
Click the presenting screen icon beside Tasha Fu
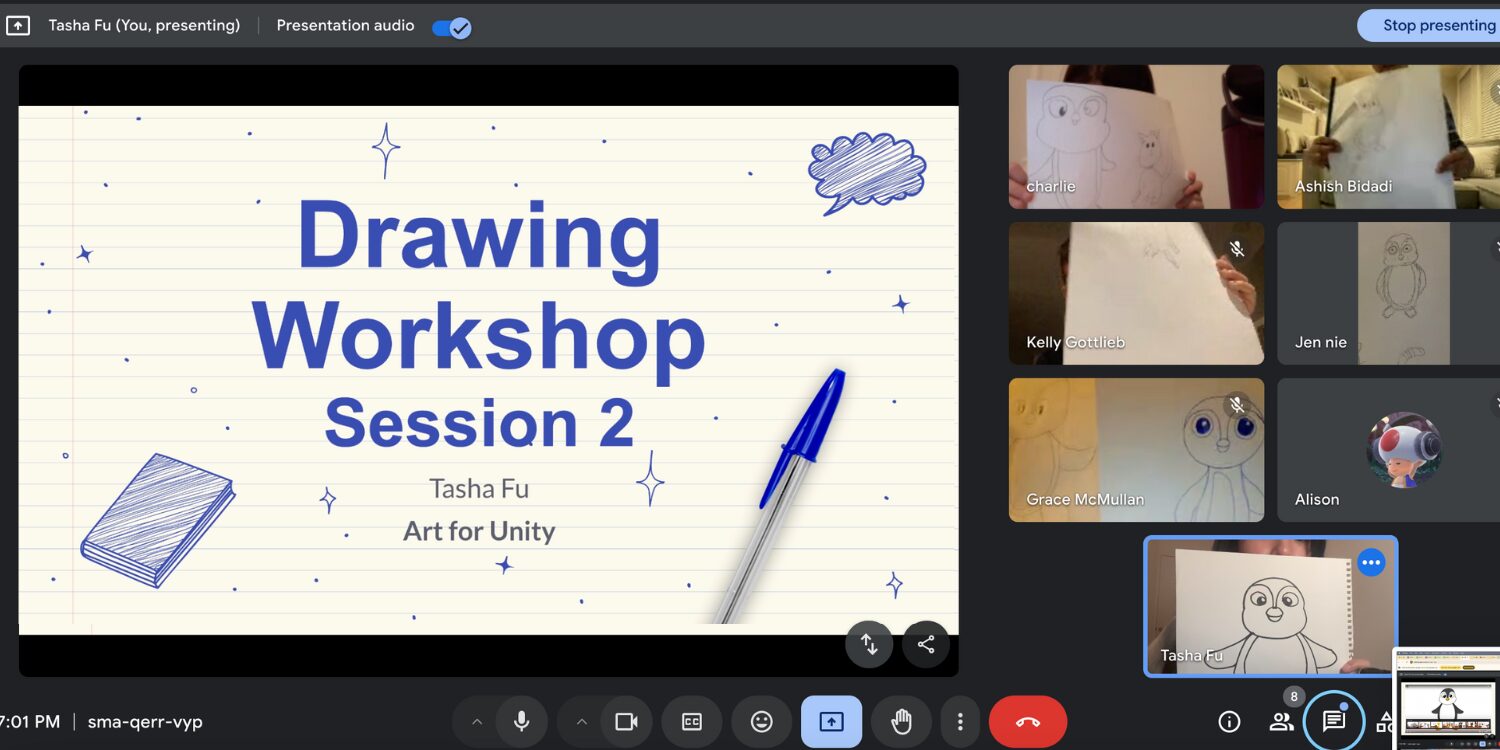click(x=18, y=26)
